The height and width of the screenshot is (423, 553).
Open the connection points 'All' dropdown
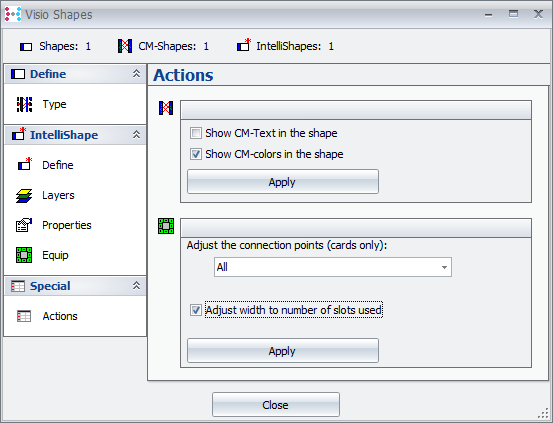click(x=333, y=267)
